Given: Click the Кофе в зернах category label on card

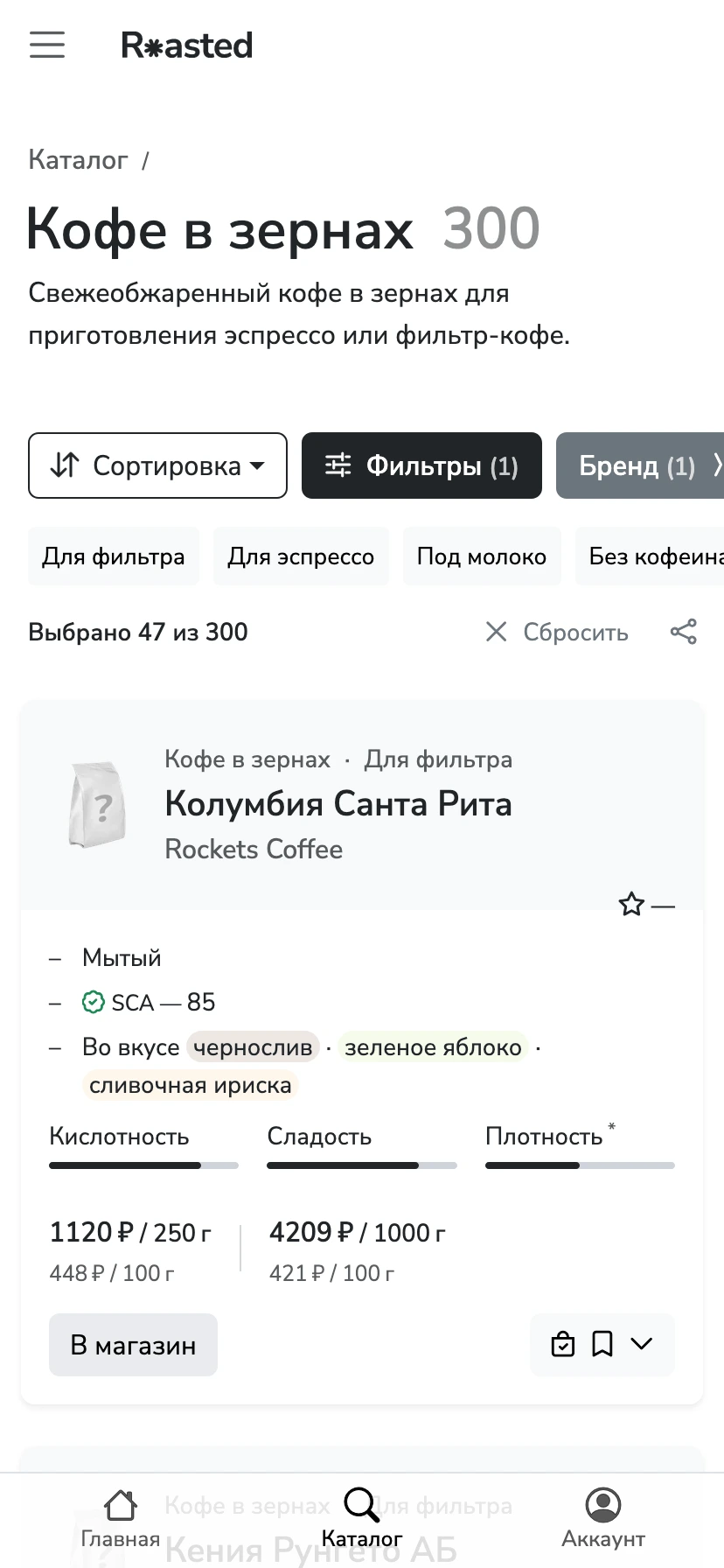Looking at the screenshot, I should tap(247, 759).
